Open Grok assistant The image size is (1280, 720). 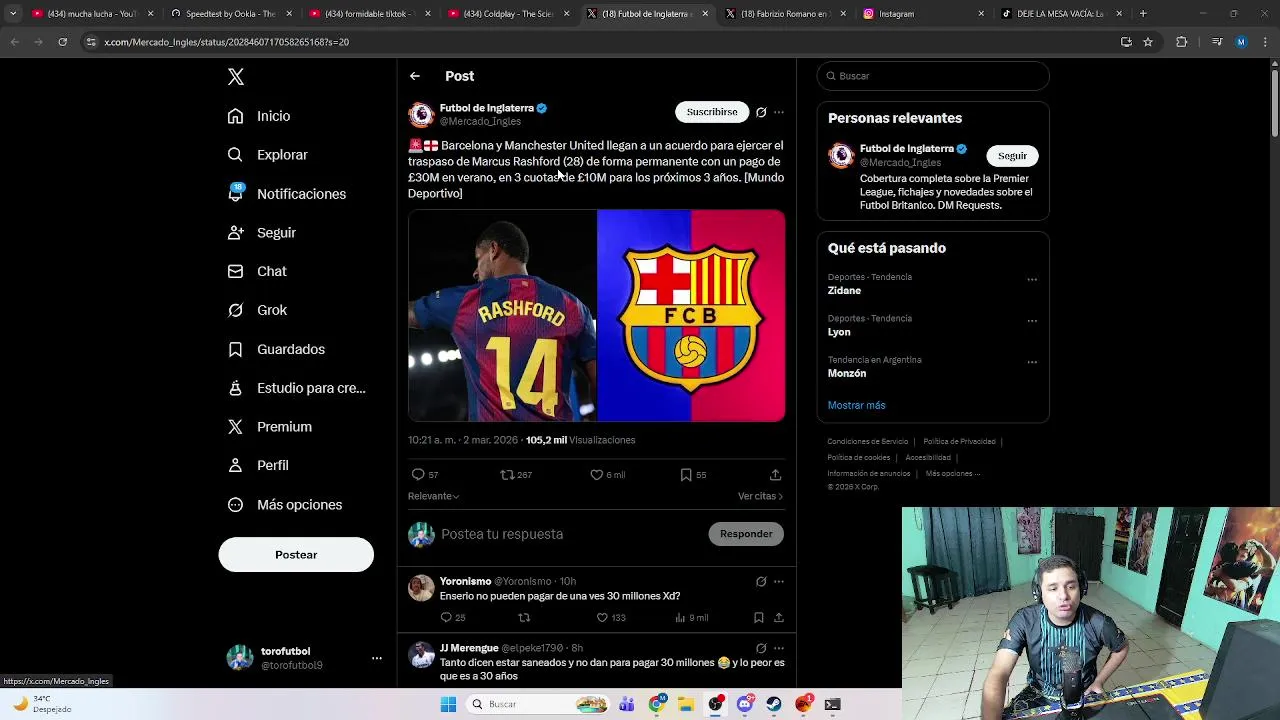tap(257, 310)
